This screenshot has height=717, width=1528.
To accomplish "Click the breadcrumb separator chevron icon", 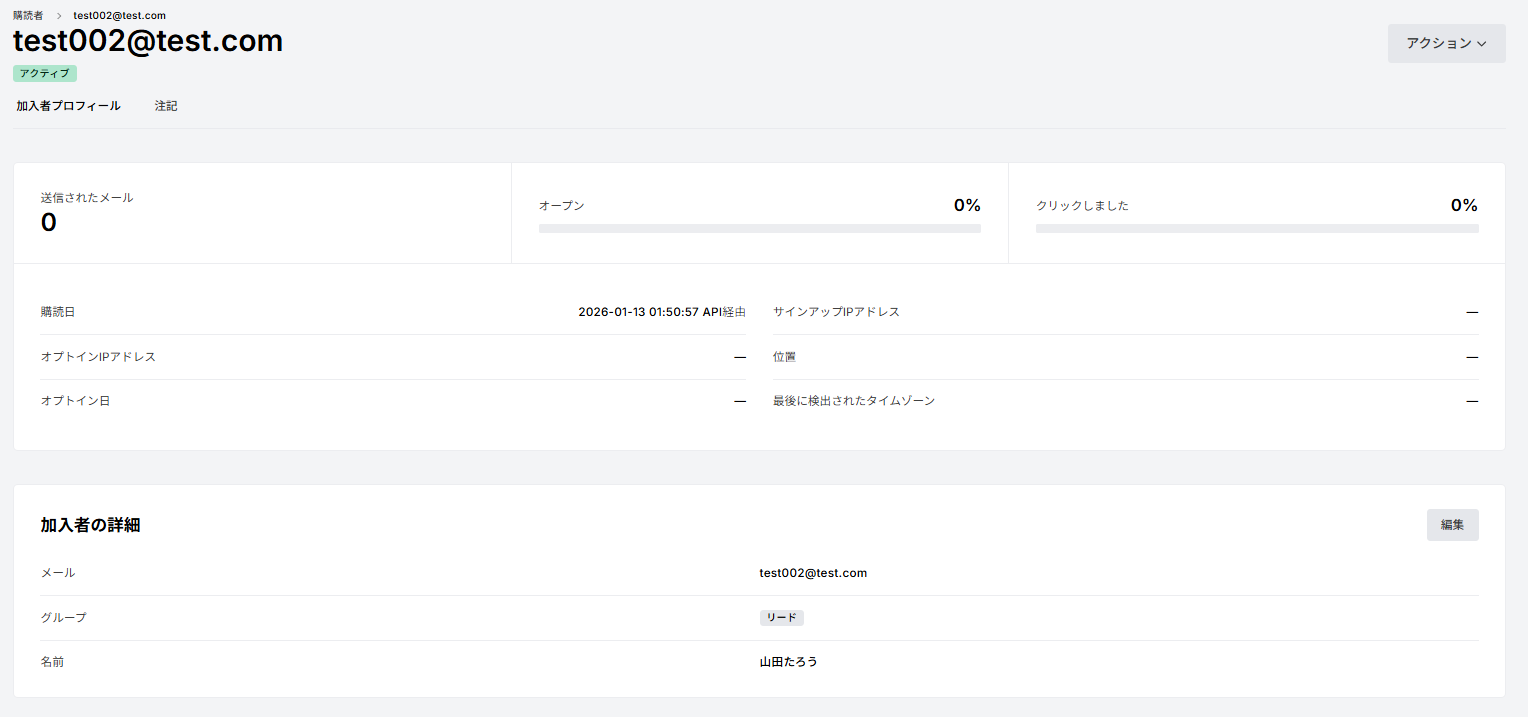I will (59, 16).
